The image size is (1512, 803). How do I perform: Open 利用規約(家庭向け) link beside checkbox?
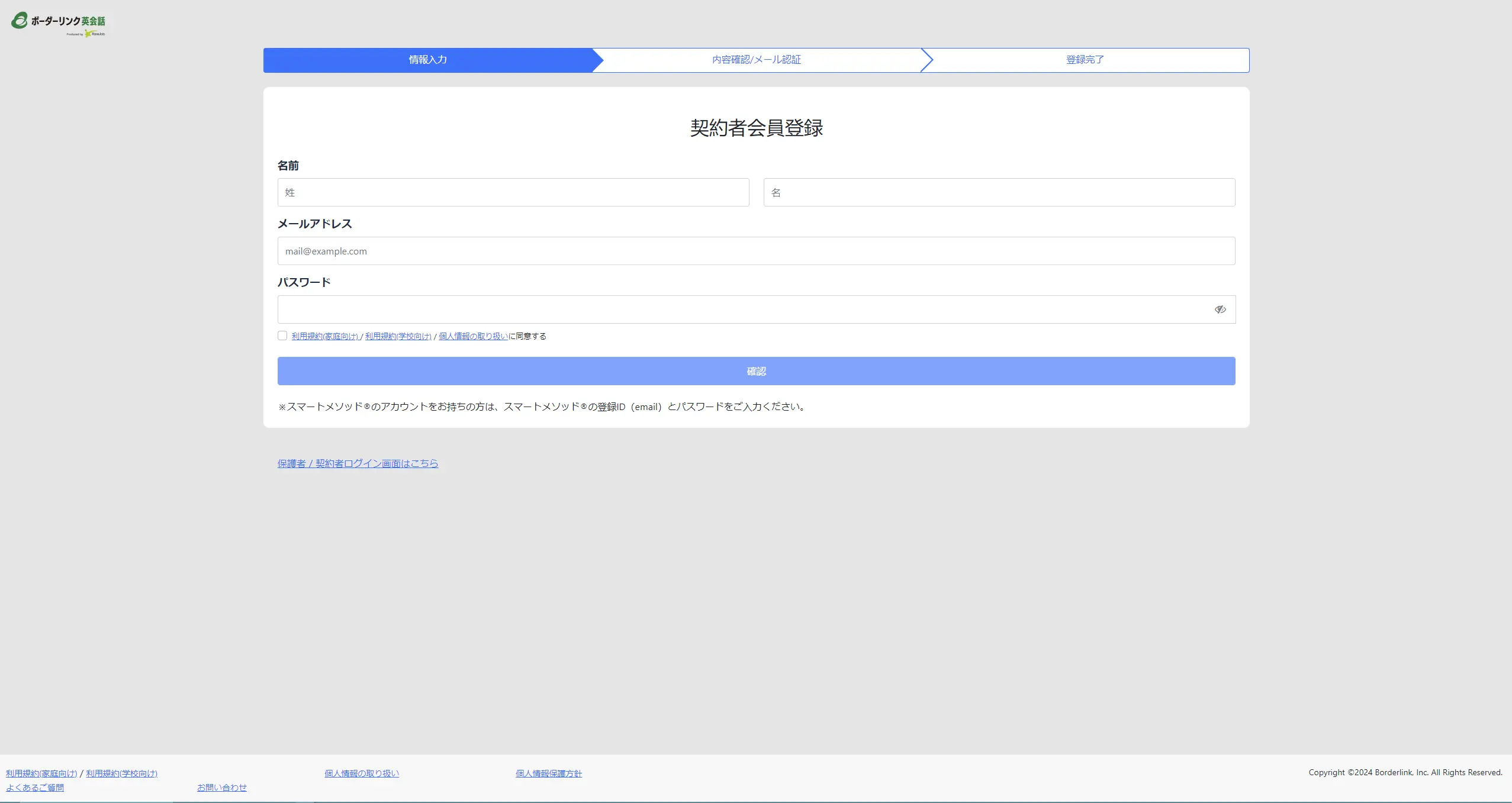(325, 336)
